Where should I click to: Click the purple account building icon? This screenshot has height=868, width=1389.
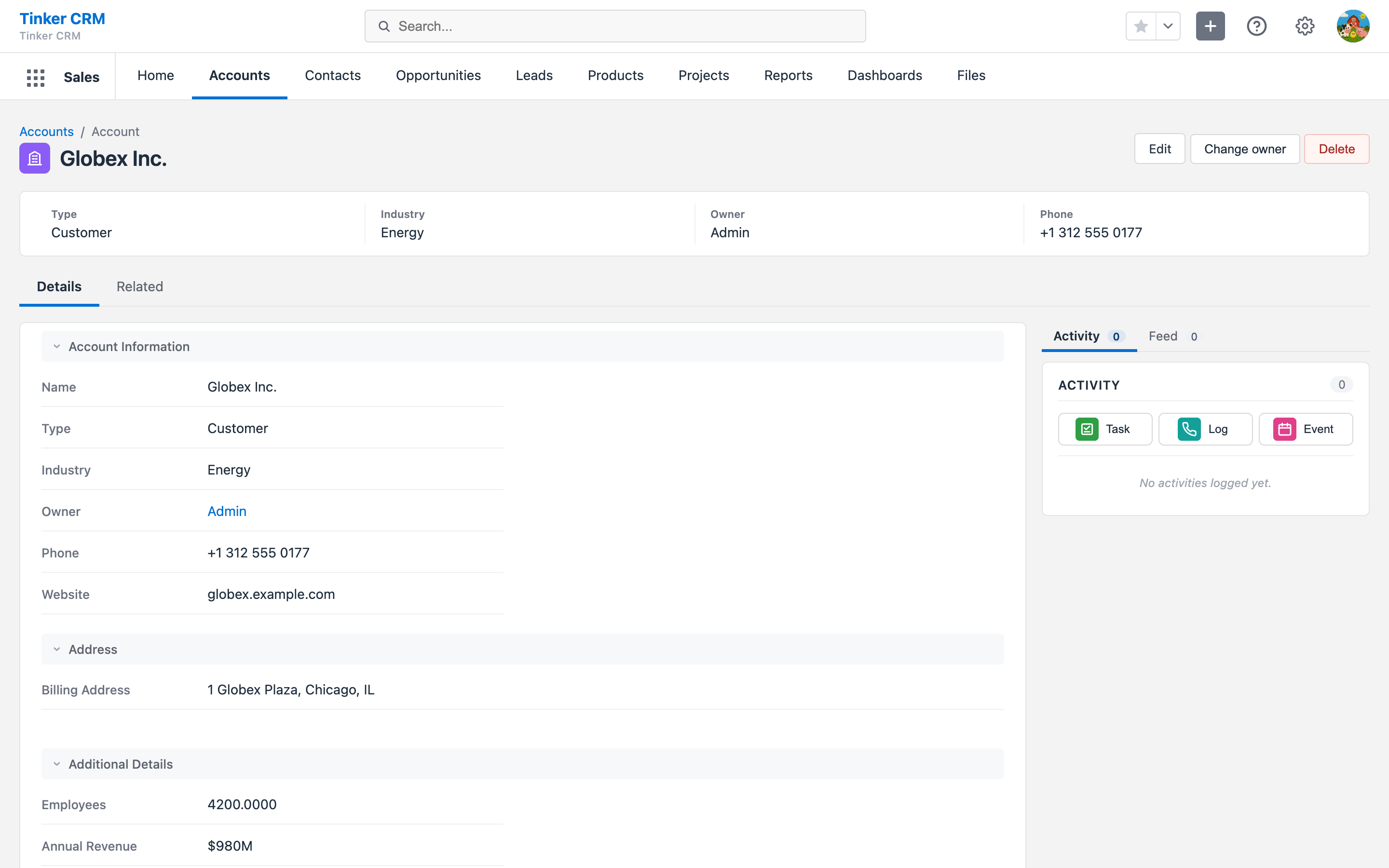point(34,159)
